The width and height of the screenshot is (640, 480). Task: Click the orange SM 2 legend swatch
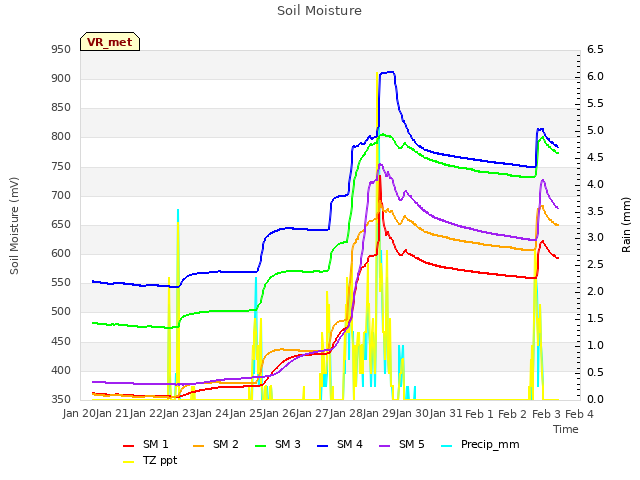click(199, 446)
